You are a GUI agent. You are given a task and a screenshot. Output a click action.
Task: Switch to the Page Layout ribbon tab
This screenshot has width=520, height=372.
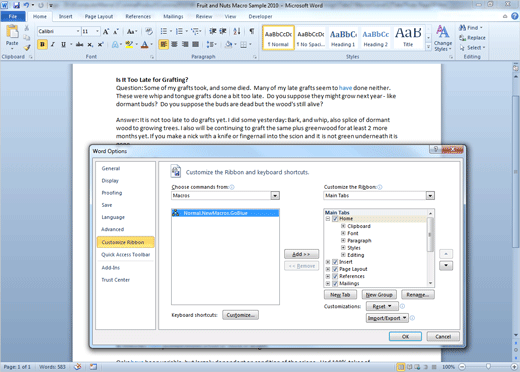[x=99, y=16]
